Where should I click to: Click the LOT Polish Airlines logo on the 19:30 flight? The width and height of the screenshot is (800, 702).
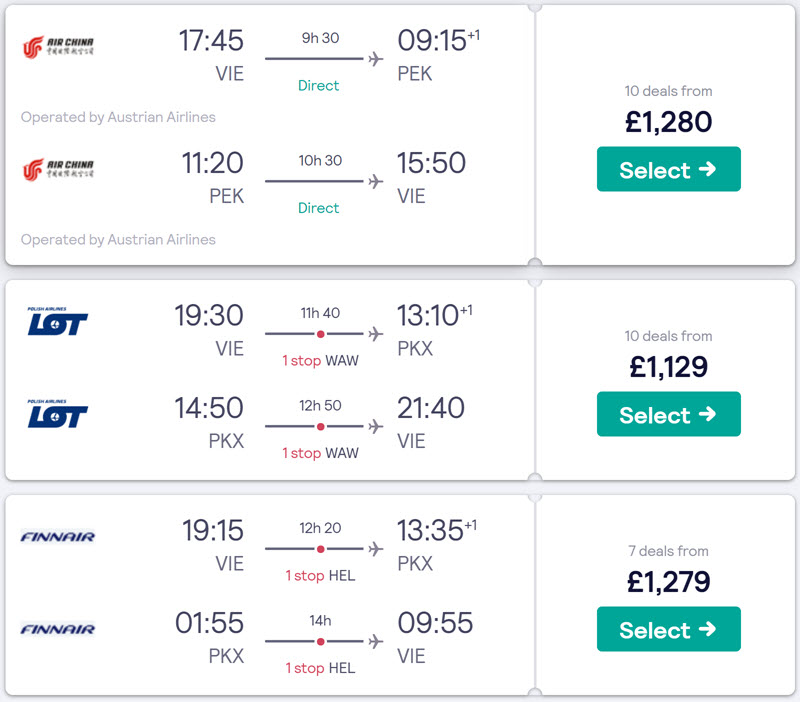(58, 321)
